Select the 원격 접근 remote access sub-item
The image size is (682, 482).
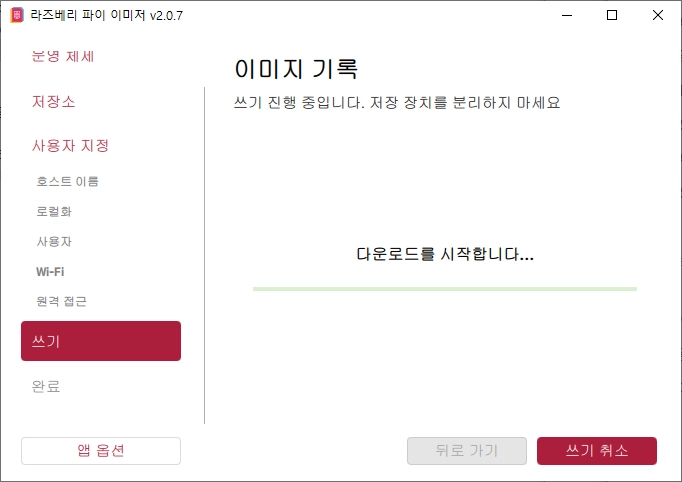pos(61,301)
